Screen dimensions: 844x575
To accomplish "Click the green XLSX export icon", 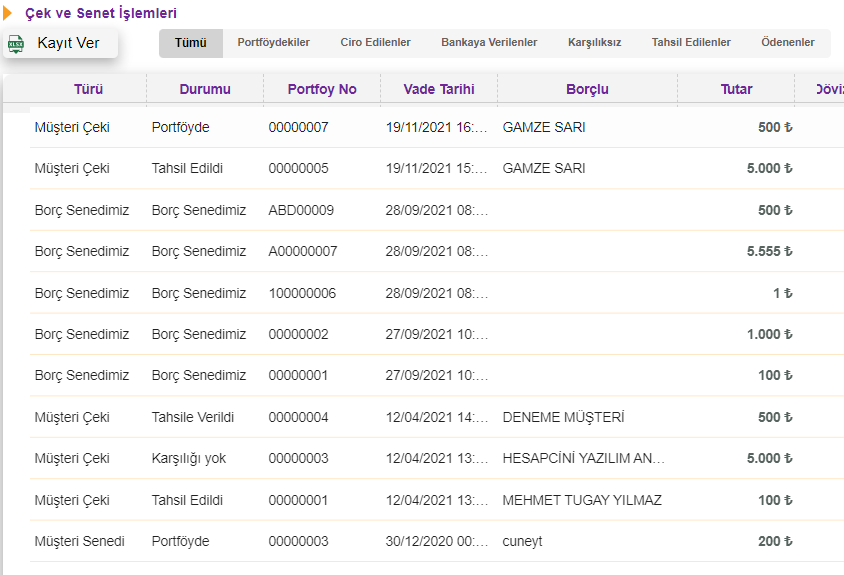I will tap(16, 44).
